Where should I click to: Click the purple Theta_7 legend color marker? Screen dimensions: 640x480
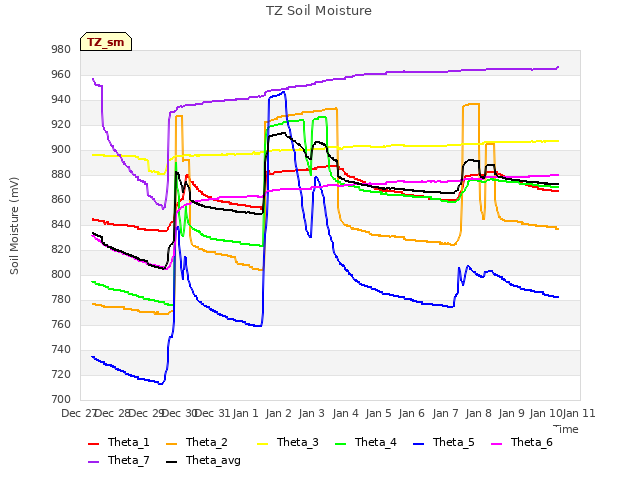[93, 462]
